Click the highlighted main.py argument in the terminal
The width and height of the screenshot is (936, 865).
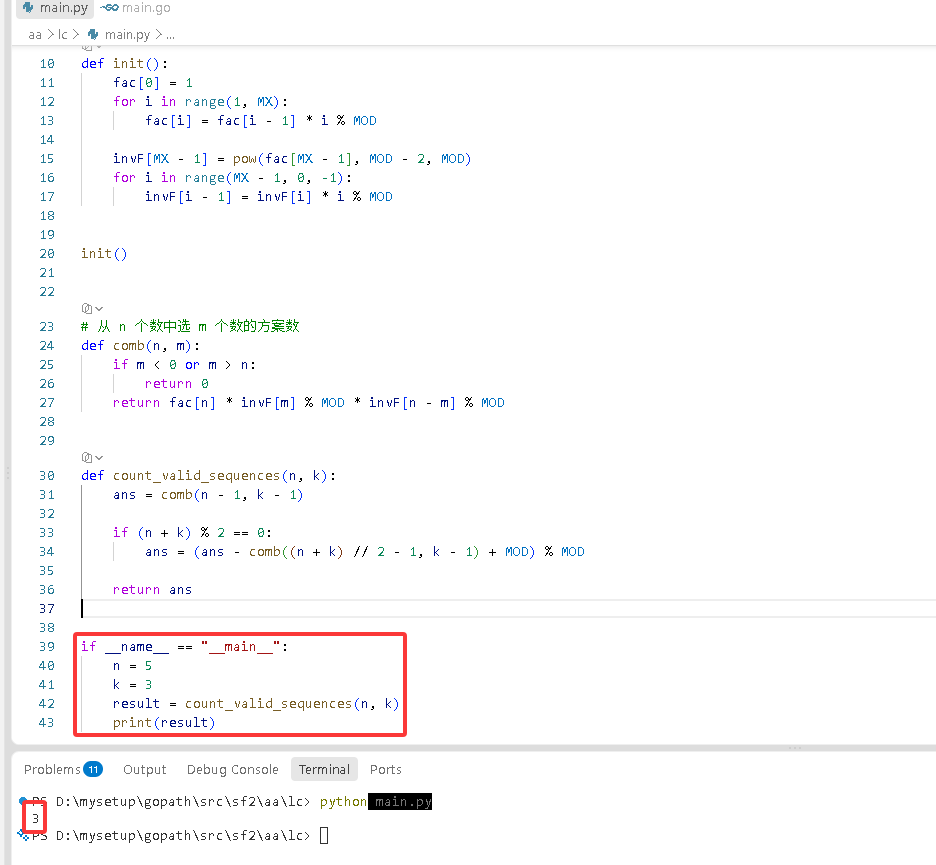400,802
